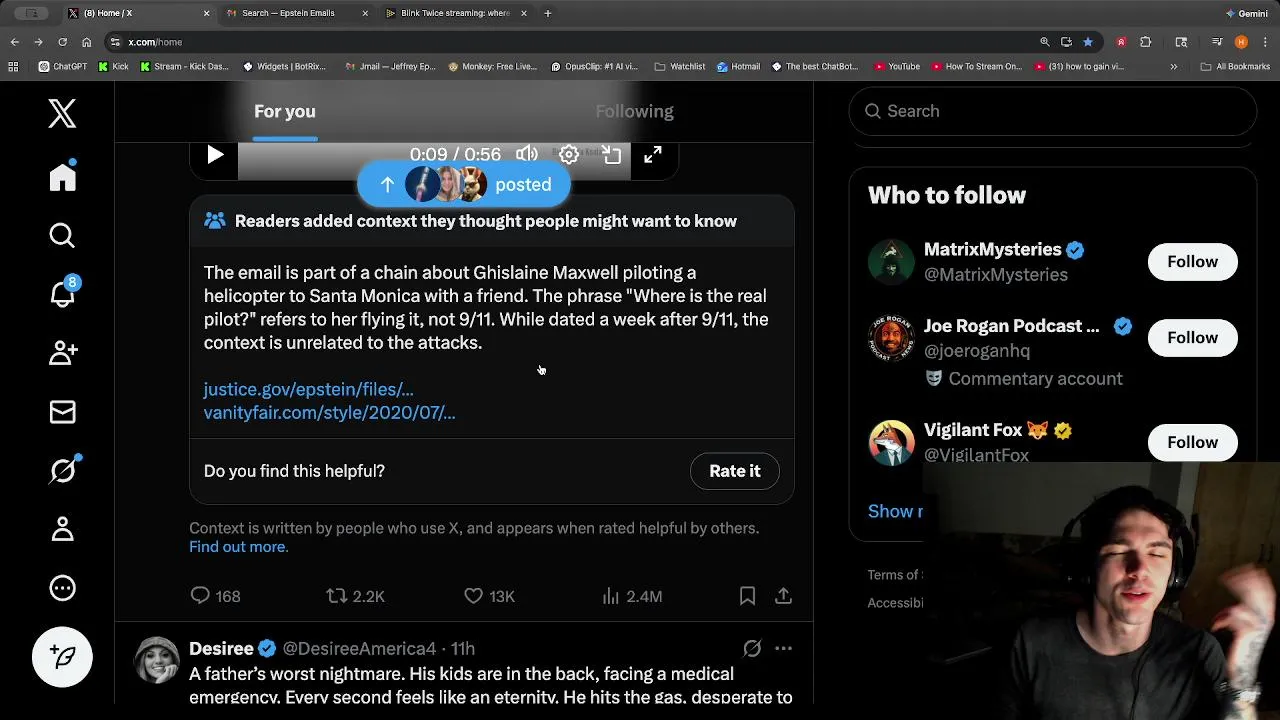Image resolution: width=1280 pixels, height=720 pixels.
Task: Open the Follow people sidebar icon
Action: 62,352
